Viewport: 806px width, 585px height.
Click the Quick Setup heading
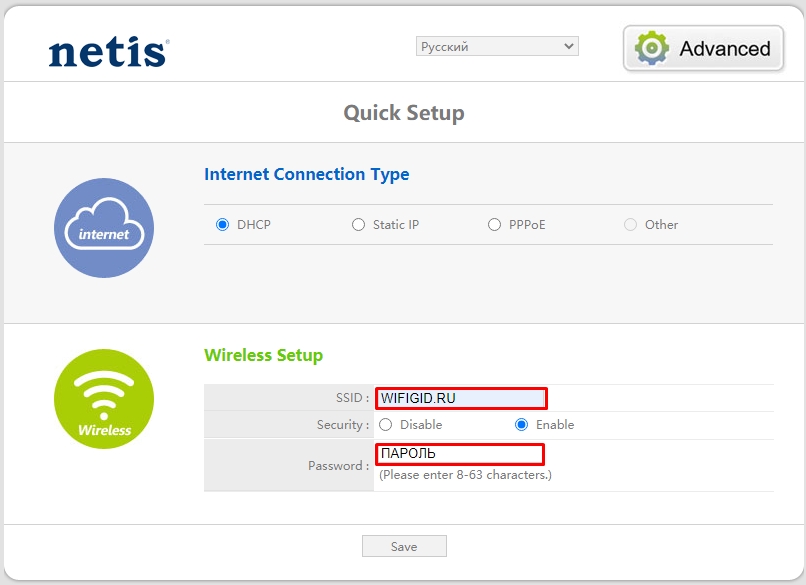pos(404,112)
